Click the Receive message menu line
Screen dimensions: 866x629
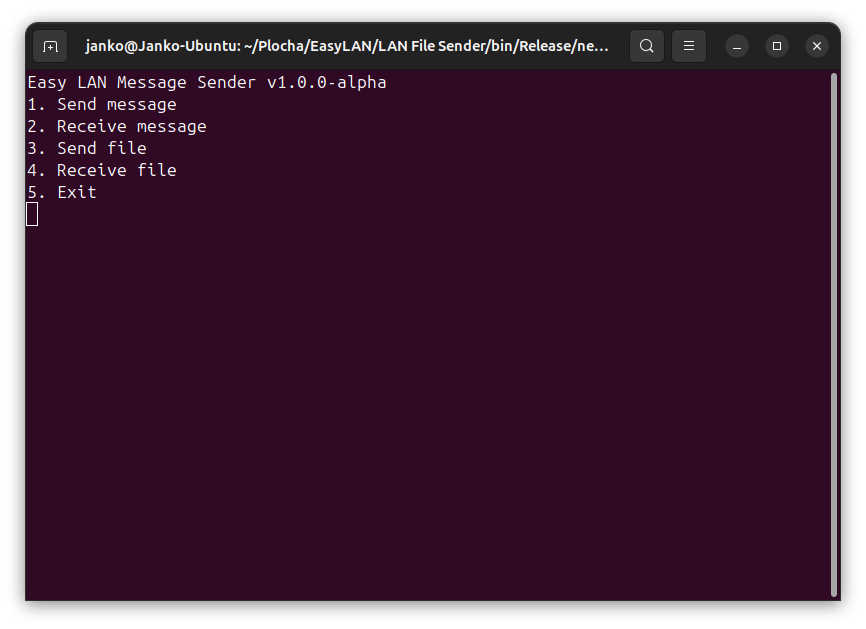pos(117,126)
